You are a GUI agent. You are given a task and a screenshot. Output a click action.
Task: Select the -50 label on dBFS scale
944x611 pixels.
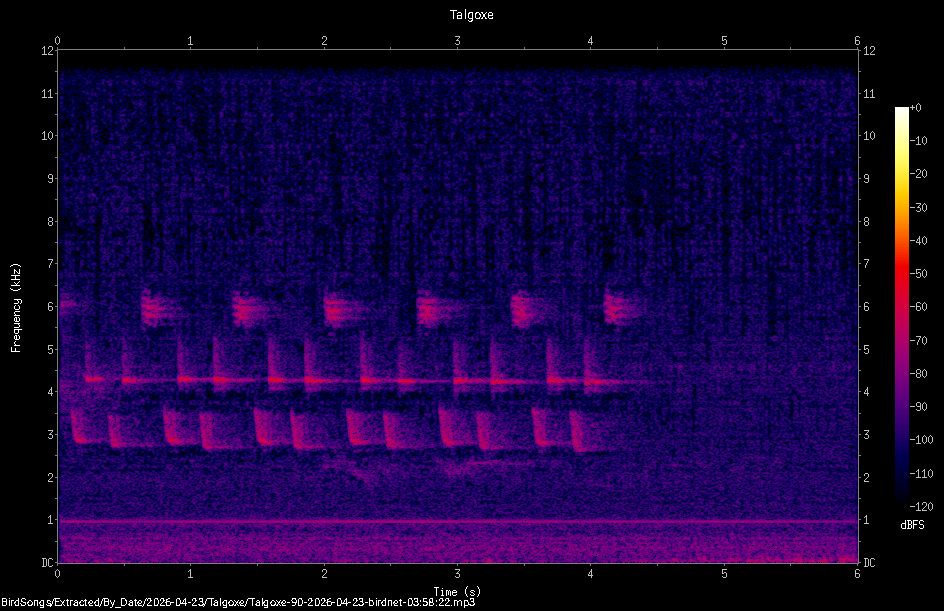tap(918, 273)
